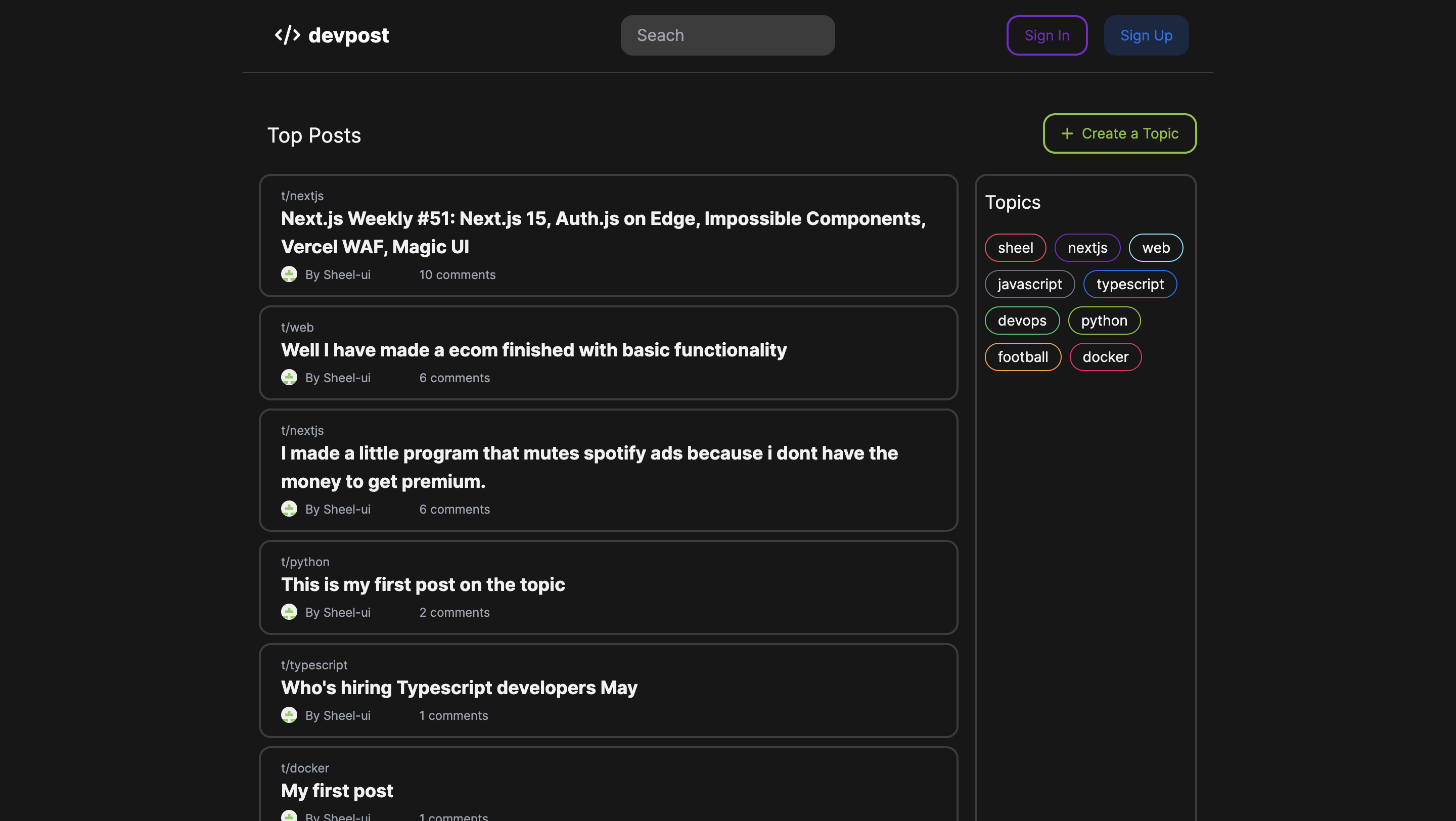Open the typescript topic pill
Image resolution: width=1456 pixels, height=821 pixels.
point(1129,284)
